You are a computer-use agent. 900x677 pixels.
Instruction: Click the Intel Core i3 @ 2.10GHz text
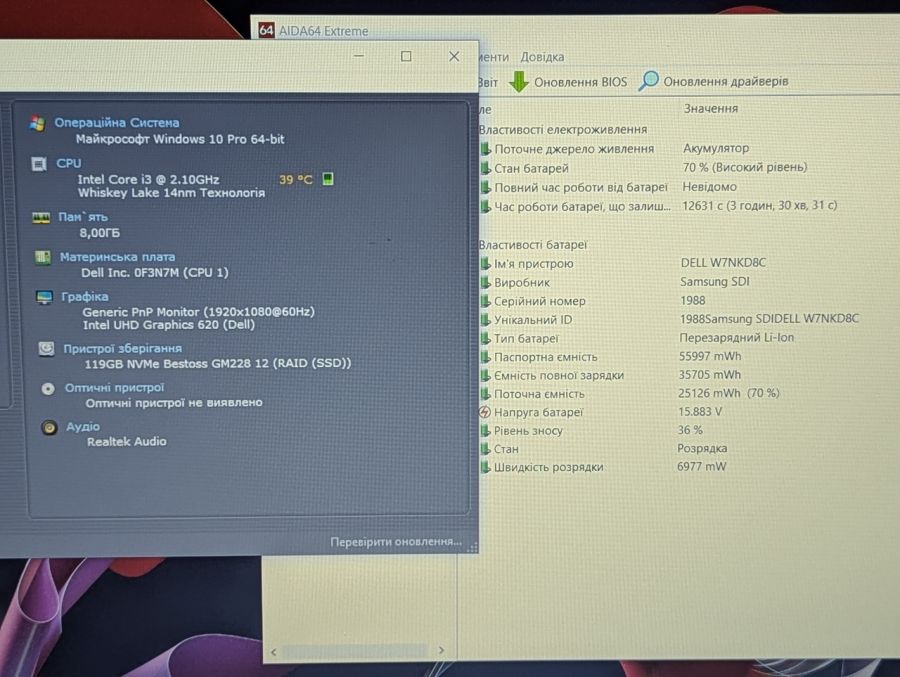tap(148, 179)
